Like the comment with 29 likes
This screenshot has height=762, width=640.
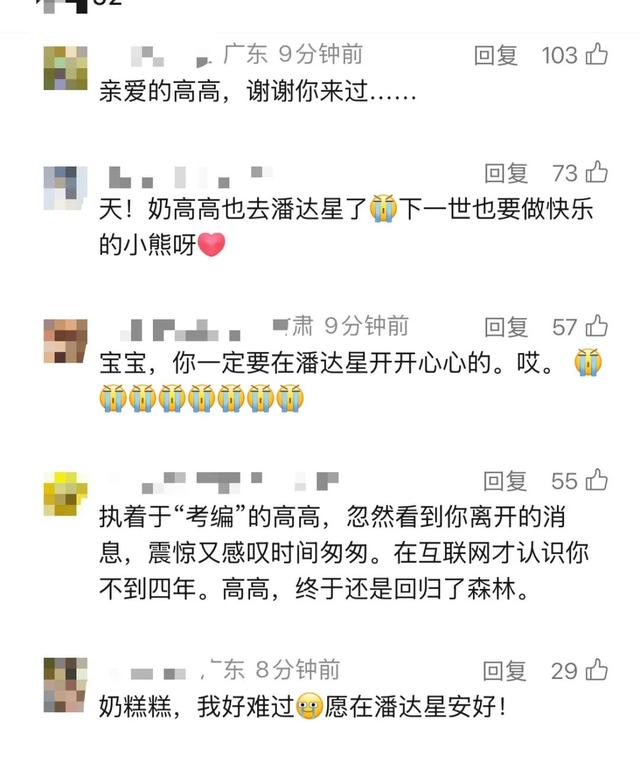point(597,670)
